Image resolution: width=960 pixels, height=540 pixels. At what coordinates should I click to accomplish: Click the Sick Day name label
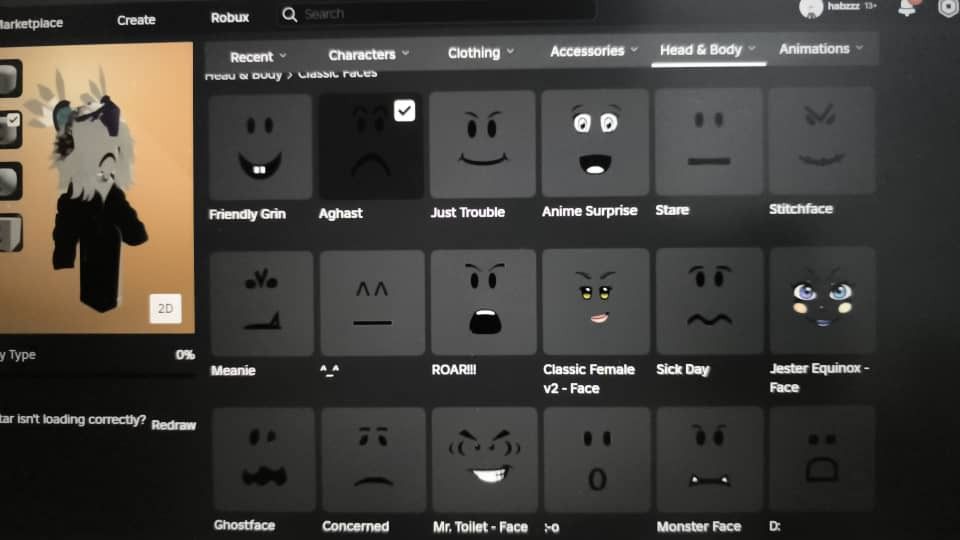pyautogui.click(x=683, y=369)
